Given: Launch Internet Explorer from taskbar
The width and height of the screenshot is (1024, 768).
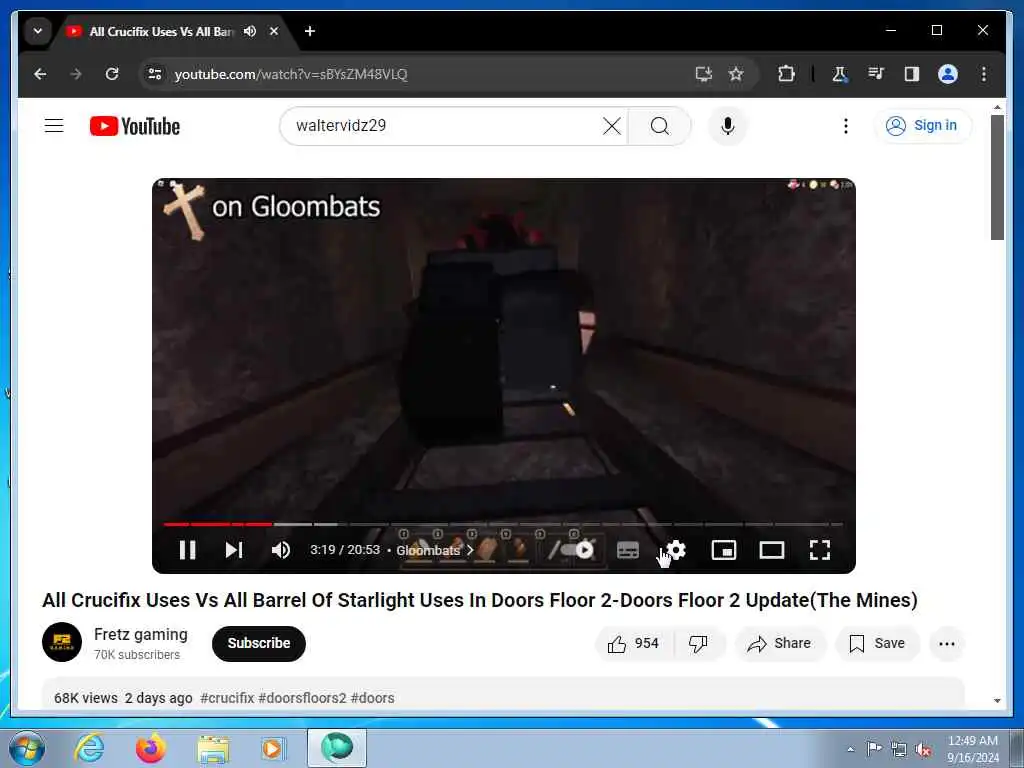Looking at the screenshot, I should click(89, 748).
